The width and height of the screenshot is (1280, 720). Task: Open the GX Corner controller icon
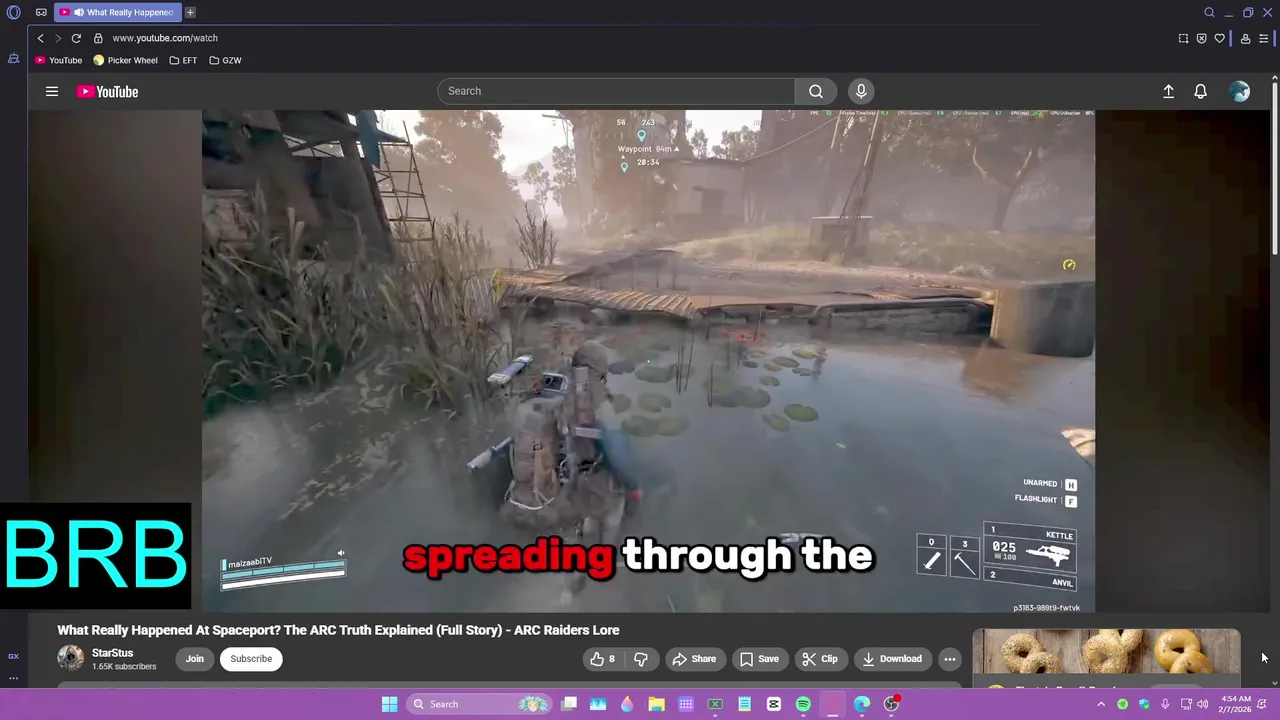click(x=41, y=12)
